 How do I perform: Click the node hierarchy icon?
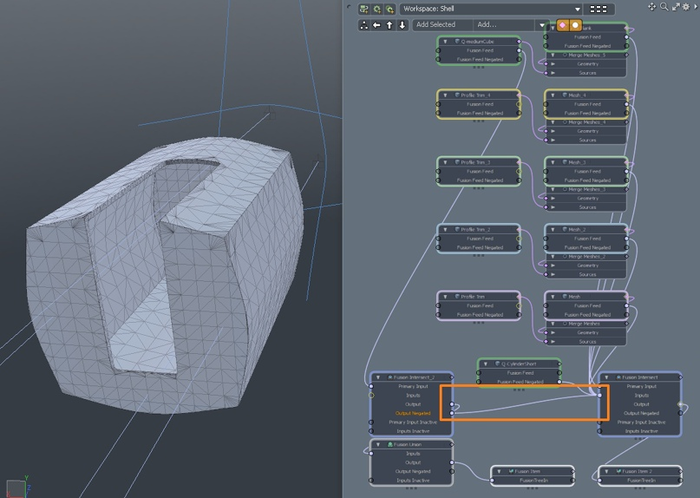click(364, 24)
